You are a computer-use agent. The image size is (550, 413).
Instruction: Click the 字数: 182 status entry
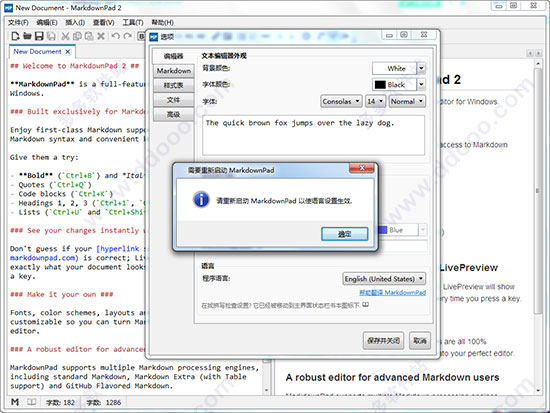point(60,402)
